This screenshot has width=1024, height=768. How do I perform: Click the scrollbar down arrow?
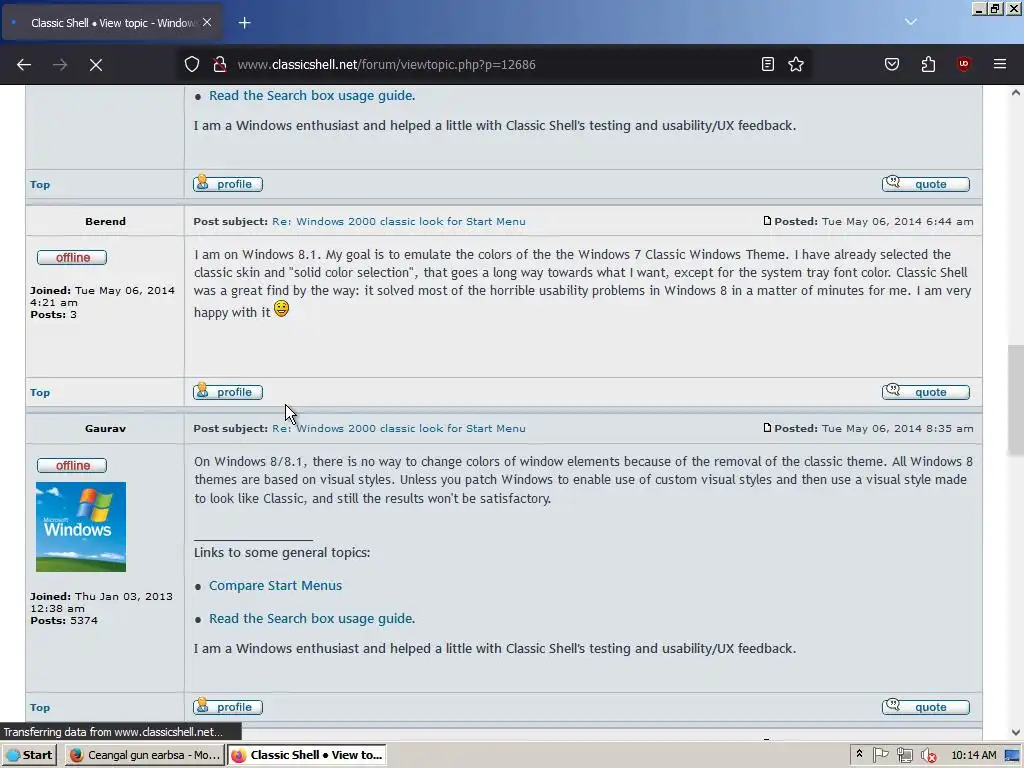(1016, 733)
